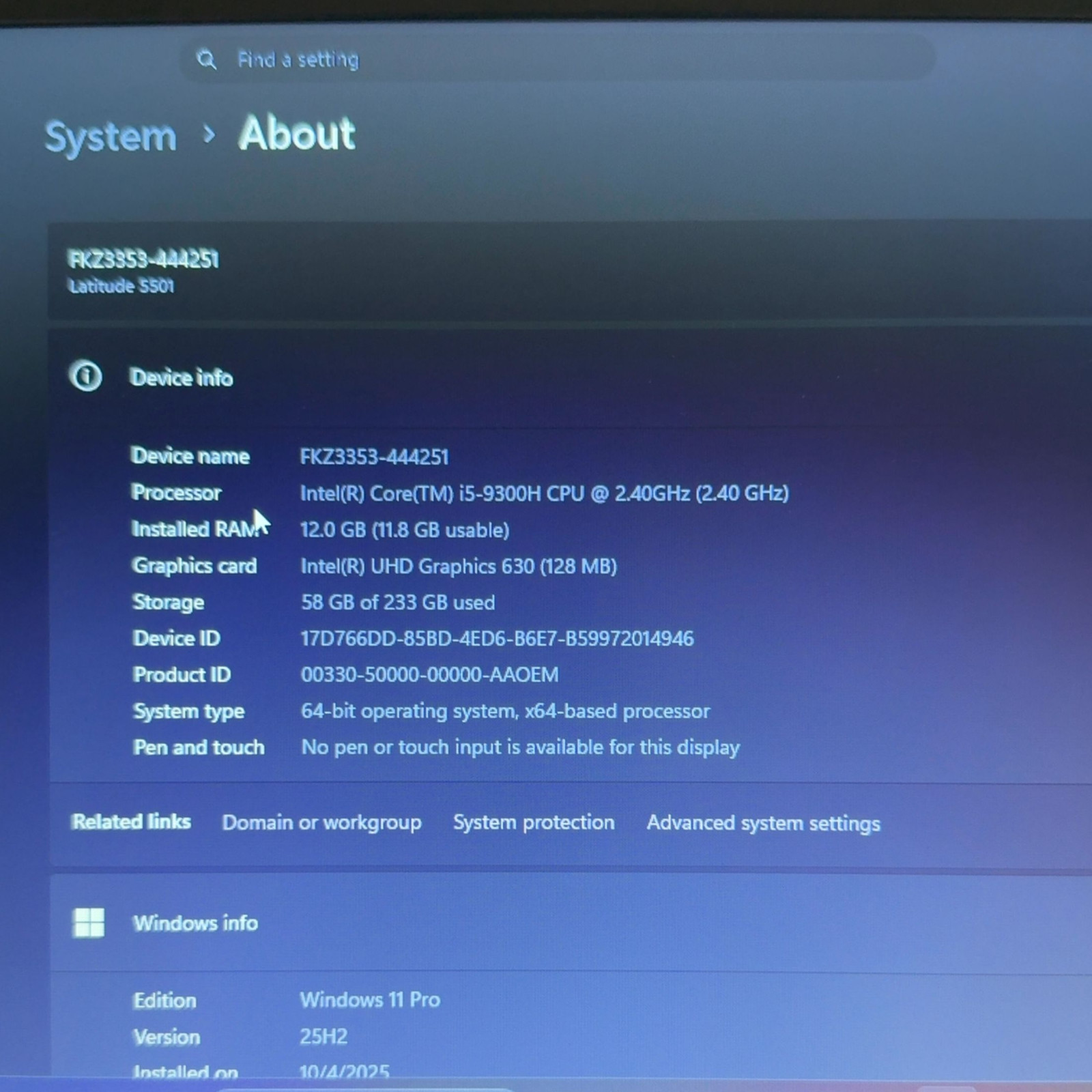Click the search magnifier icon

[206, 59]
